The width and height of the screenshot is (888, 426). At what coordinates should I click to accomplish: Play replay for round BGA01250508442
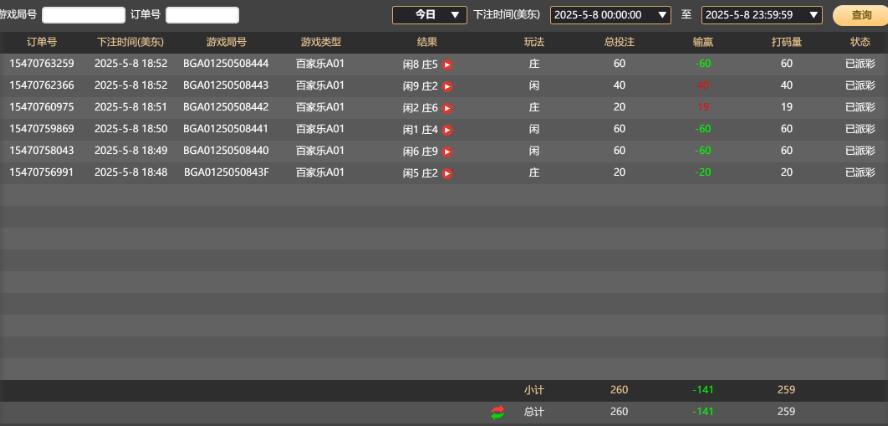pyautogui.click(x=447, y=108)
